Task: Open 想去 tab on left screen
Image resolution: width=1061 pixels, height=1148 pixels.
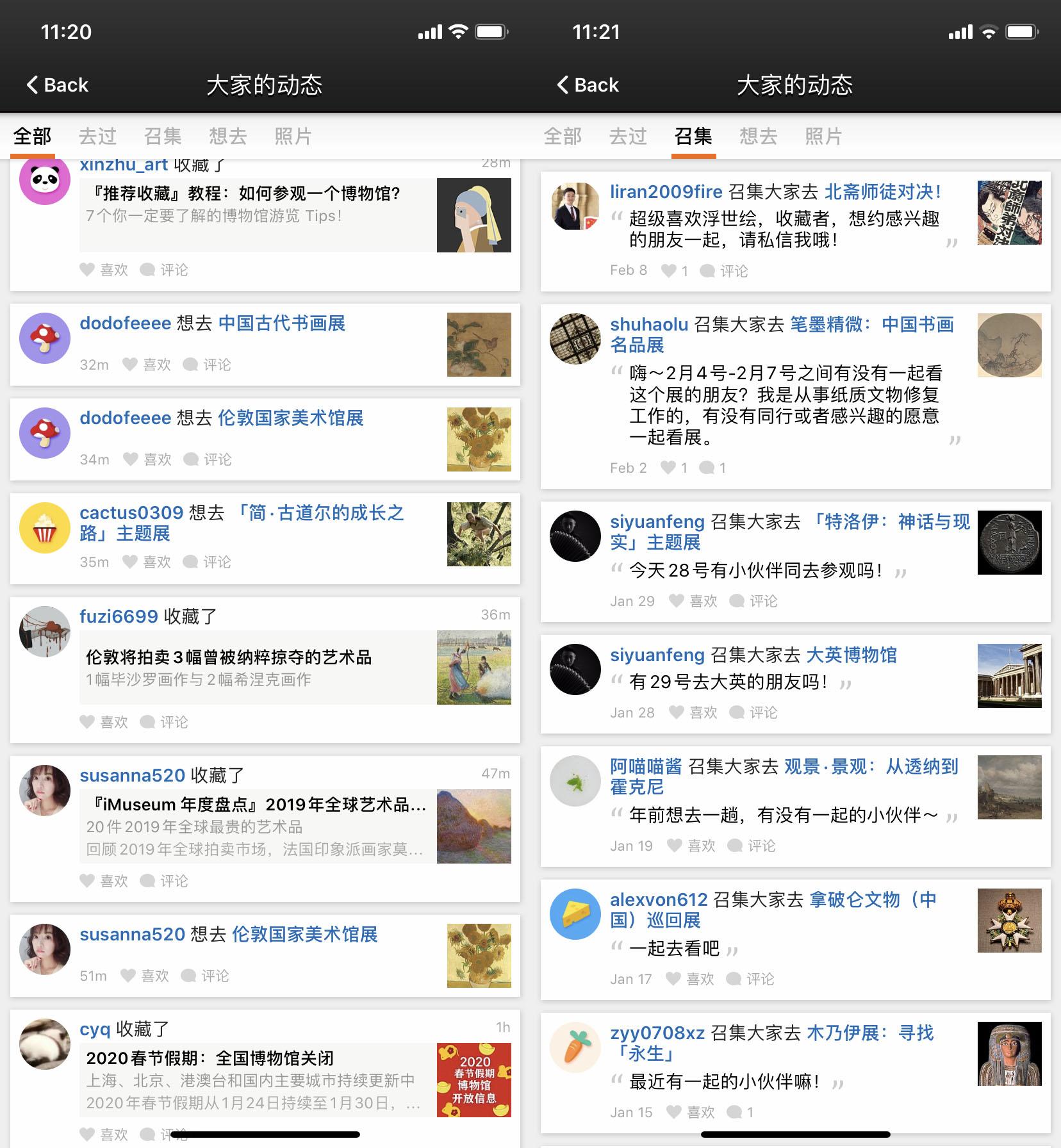Action: (x=228, y=136)
